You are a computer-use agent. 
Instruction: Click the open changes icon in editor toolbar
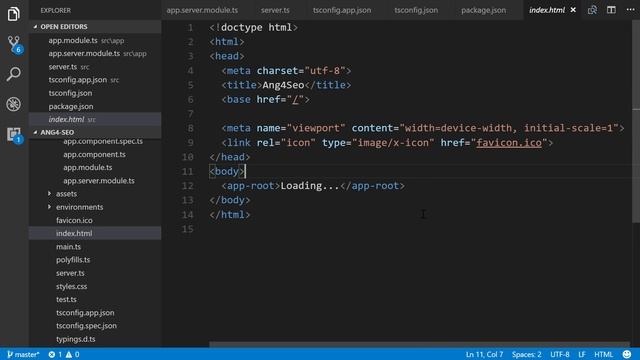pyautogui.click(x=592, y=10)
